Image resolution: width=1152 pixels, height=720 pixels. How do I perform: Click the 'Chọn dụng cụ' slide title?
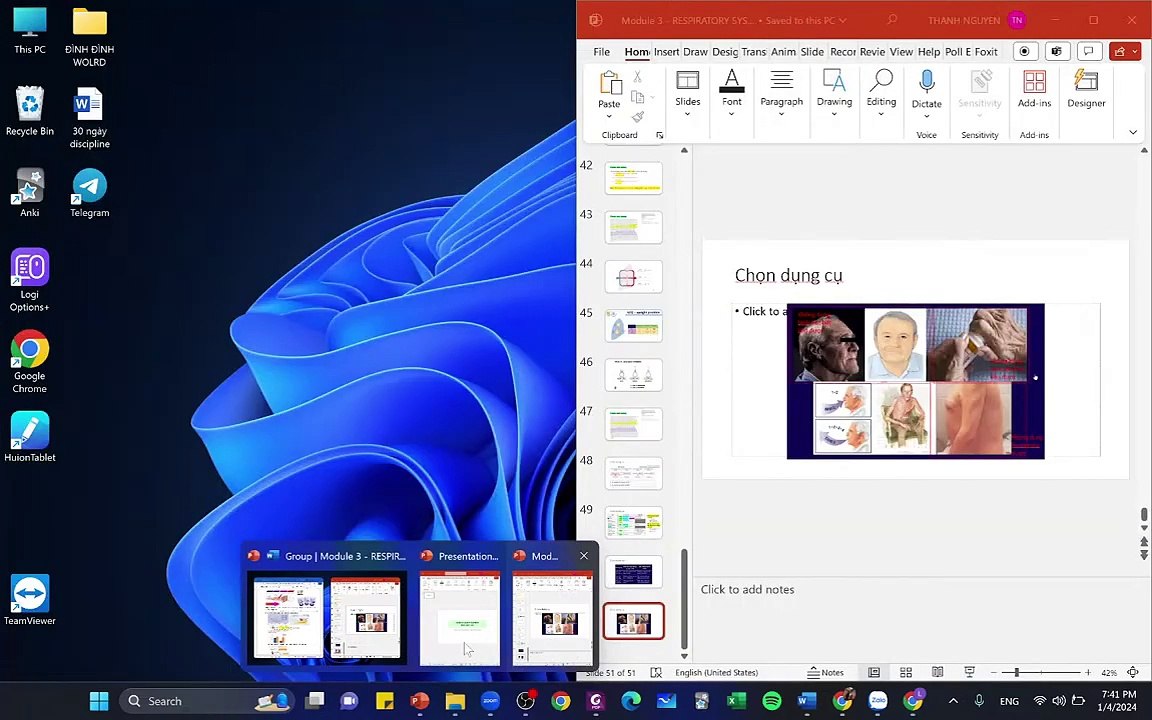[788, 275]
